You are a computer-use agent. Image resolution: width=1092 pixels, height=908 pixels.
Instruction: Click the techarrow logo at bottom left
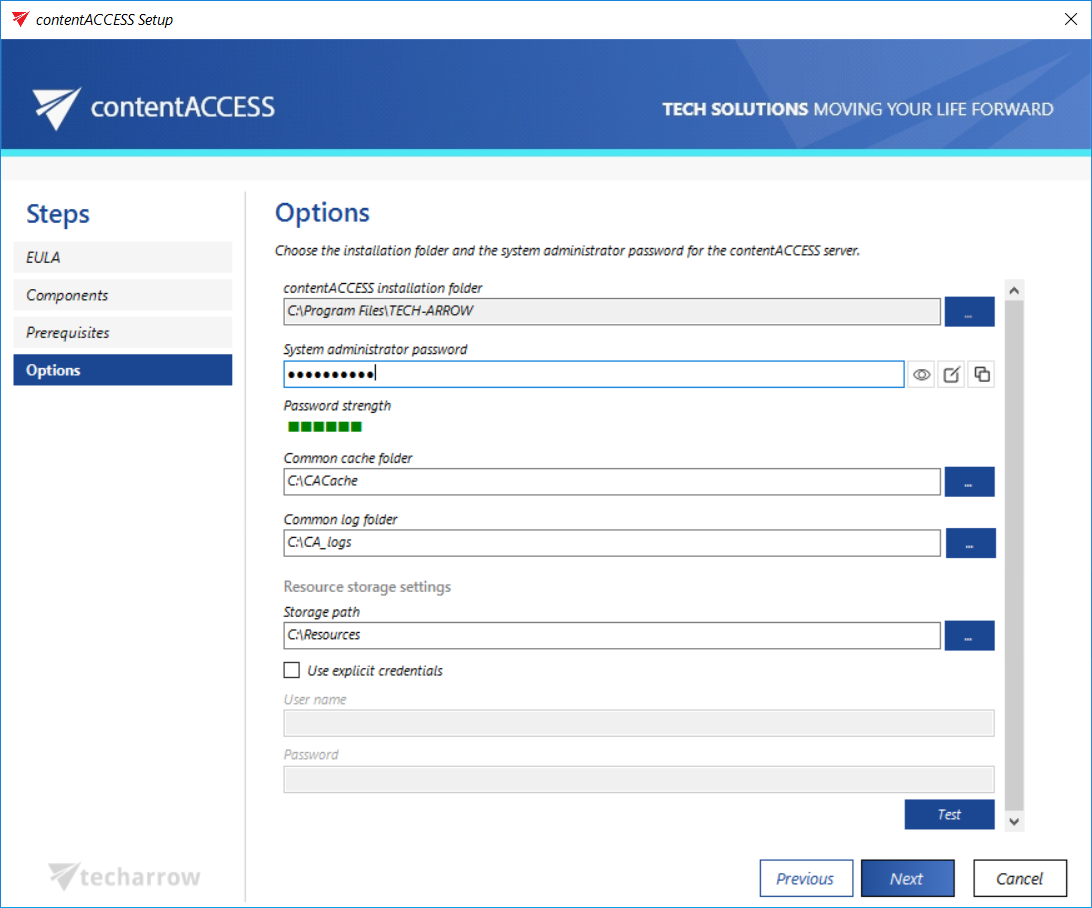[125, 877]
